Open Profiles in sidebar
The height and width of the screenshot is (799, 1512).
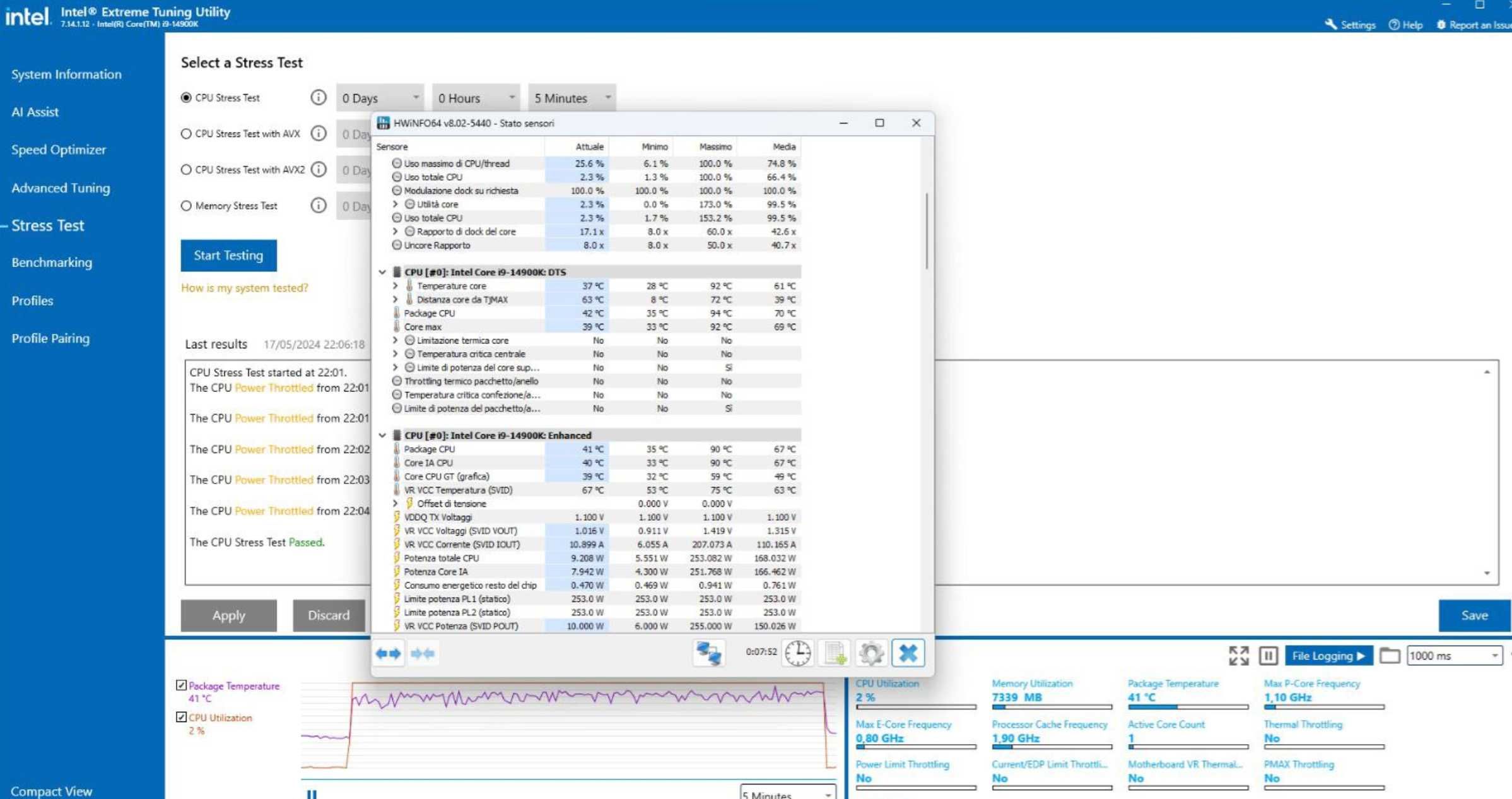(x=32, y=301)
